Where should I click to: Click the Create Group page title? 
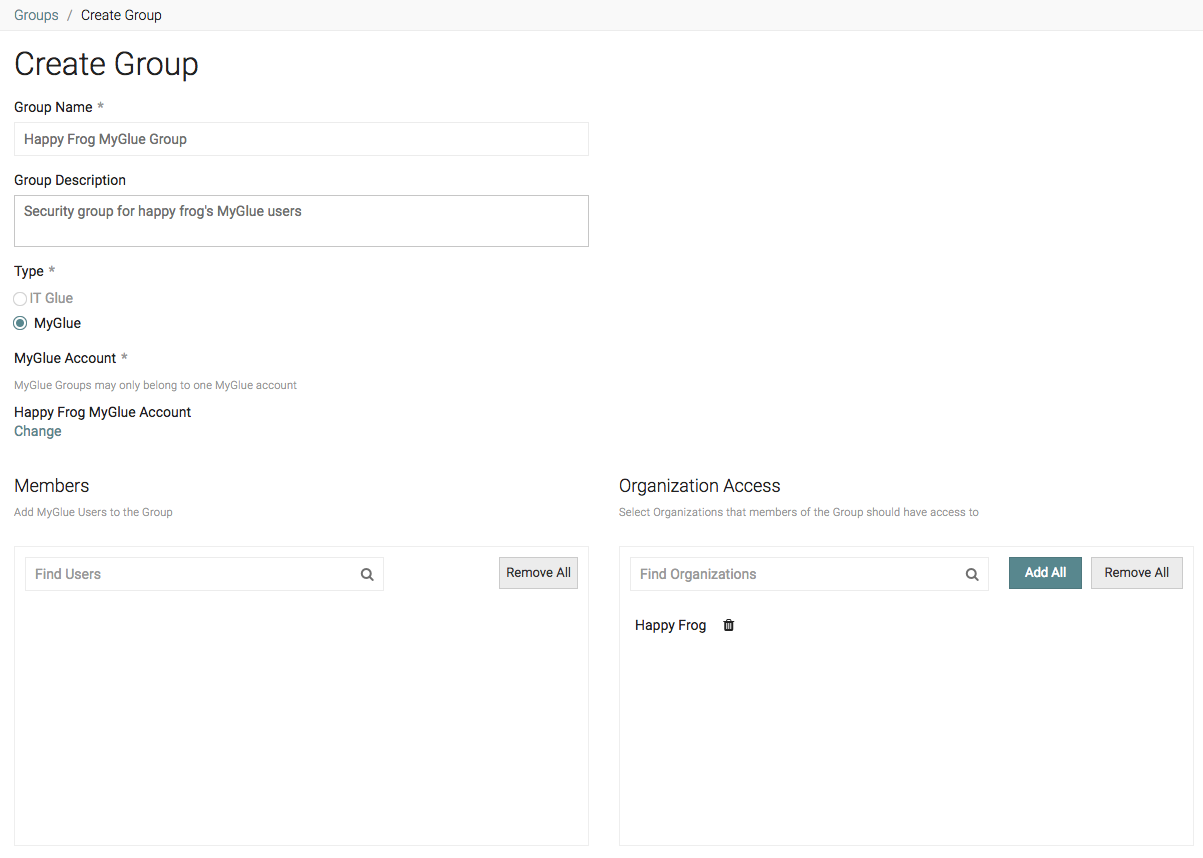point(106,63)
